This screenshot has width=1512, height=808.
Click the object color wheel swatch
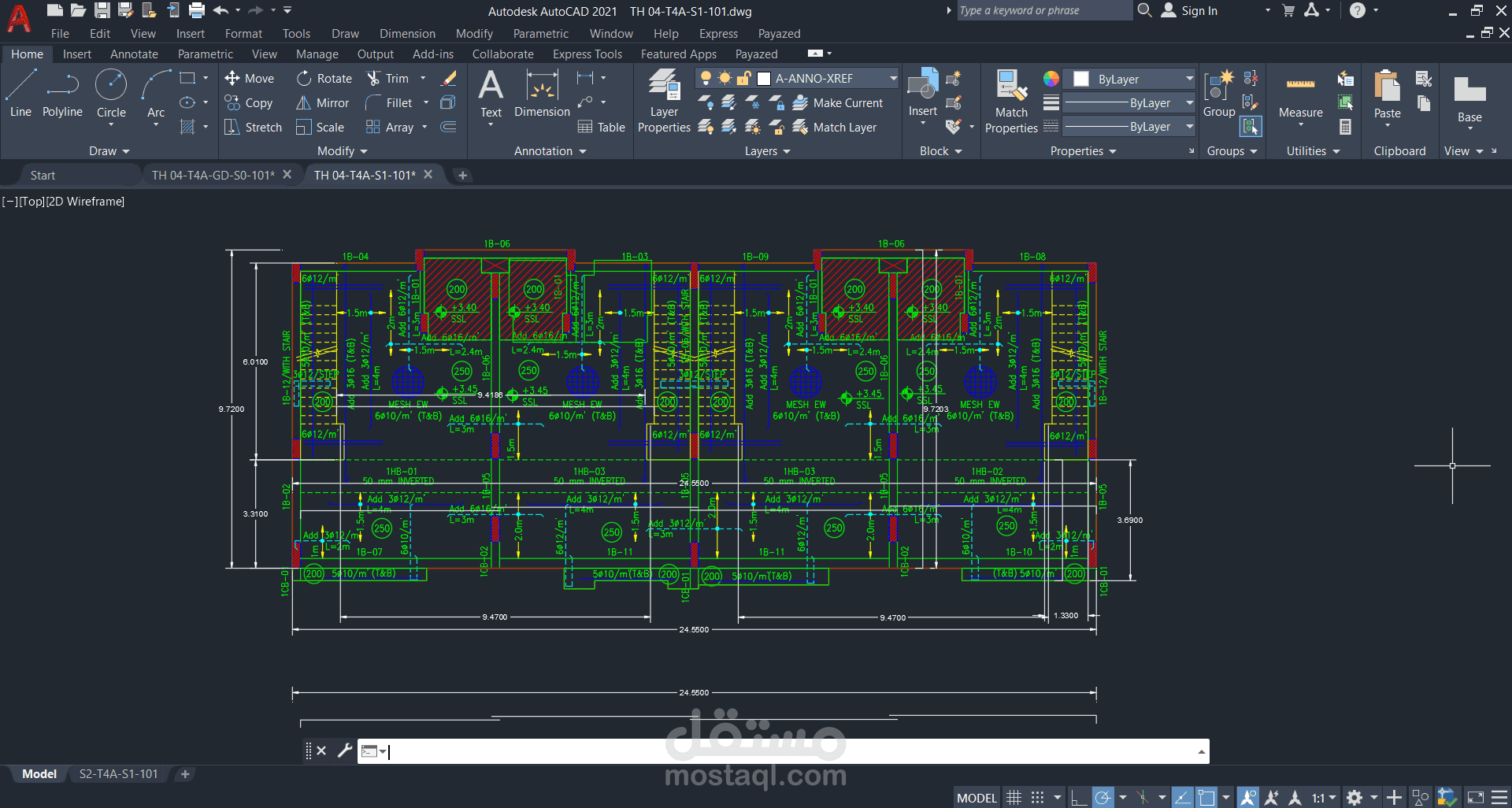pos(1051,79)
